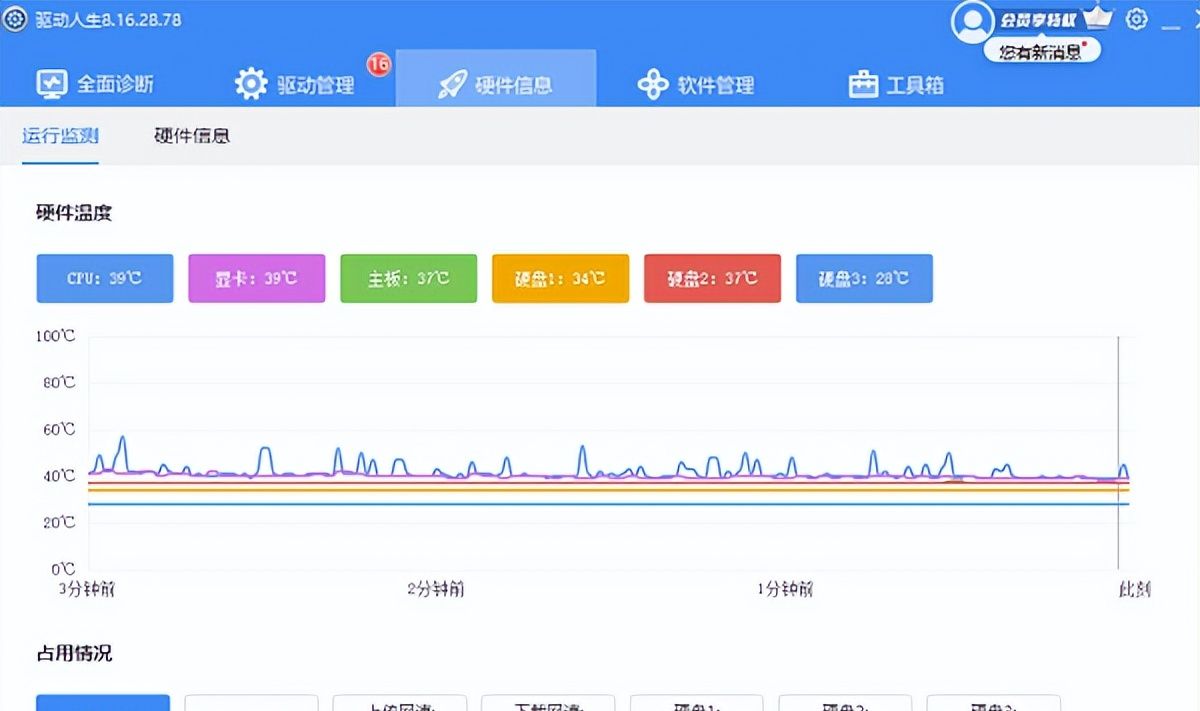Open the 您有新消息 notification popup

click(x=1040, y=48)
